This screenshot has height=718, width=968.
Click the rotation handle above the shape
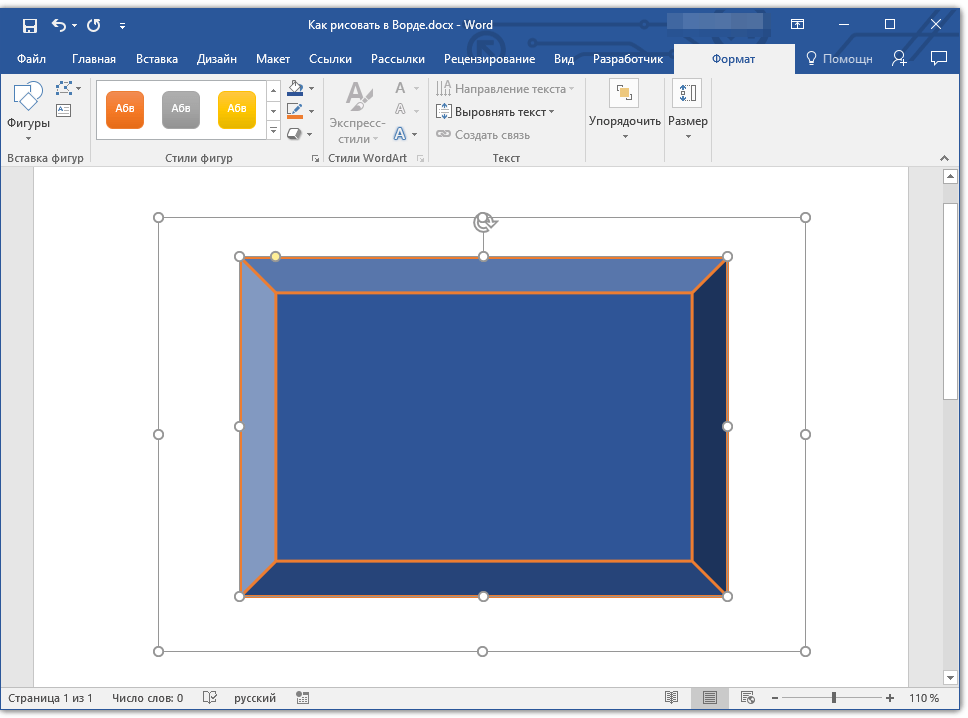click(483, 221)
